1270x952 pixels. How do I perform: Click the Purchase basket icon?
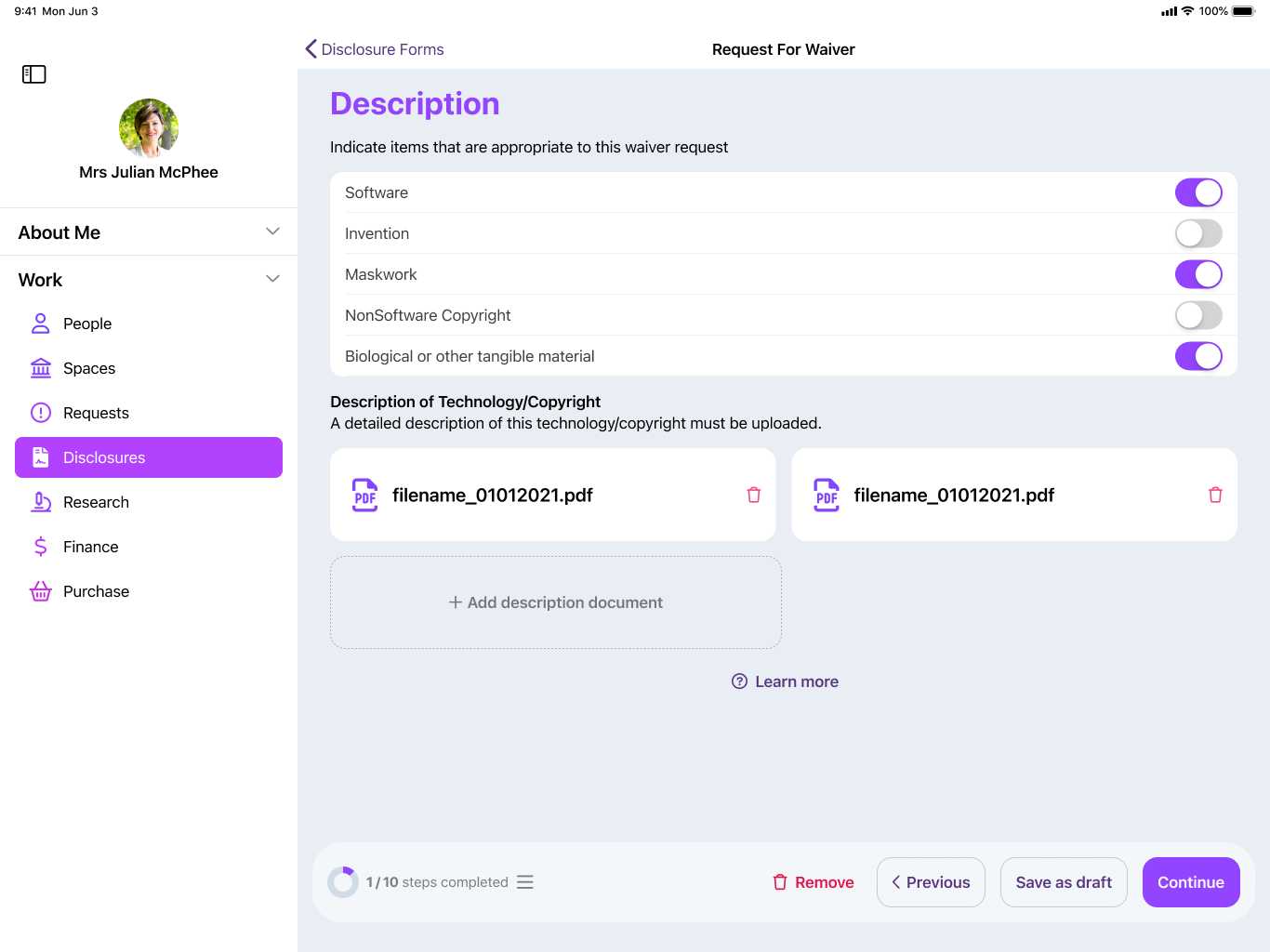point(41,591)
